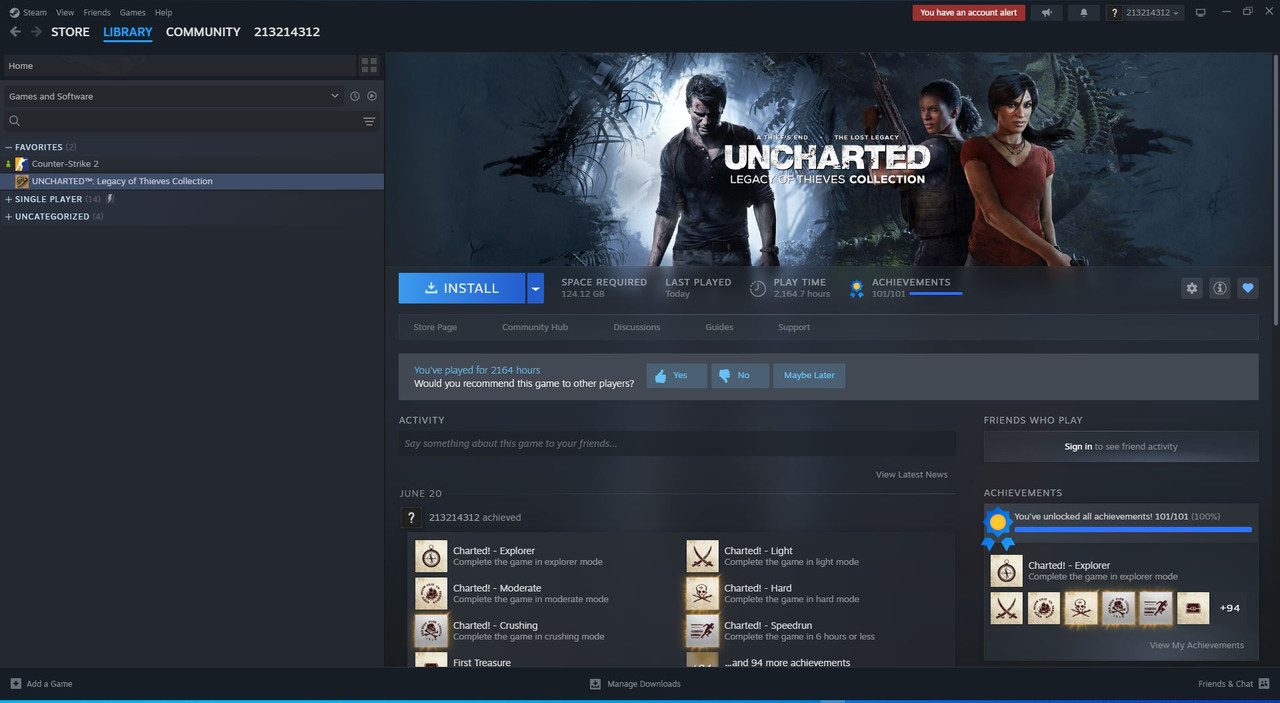The width and height of the screenshot is (1280, 703).
Task: Click the library search magnifier icon
Action: coord(15,121)
